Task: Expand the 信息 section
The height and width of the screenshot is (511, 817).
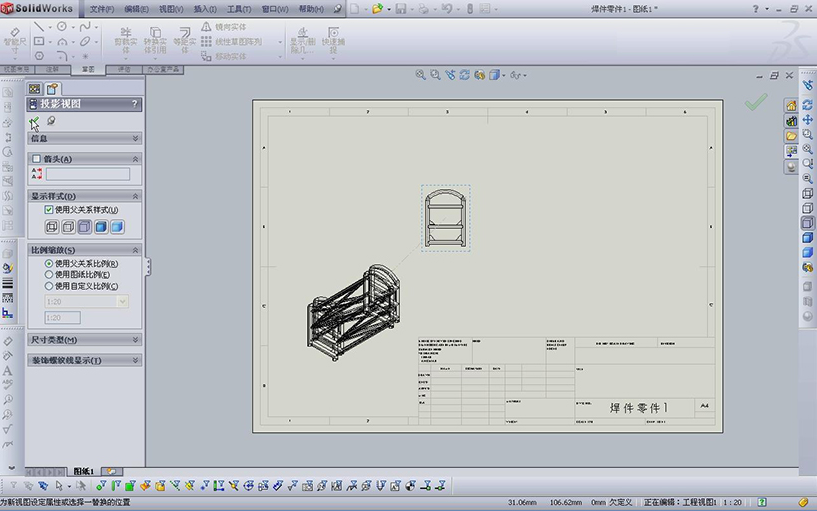Action: (135, 138)
